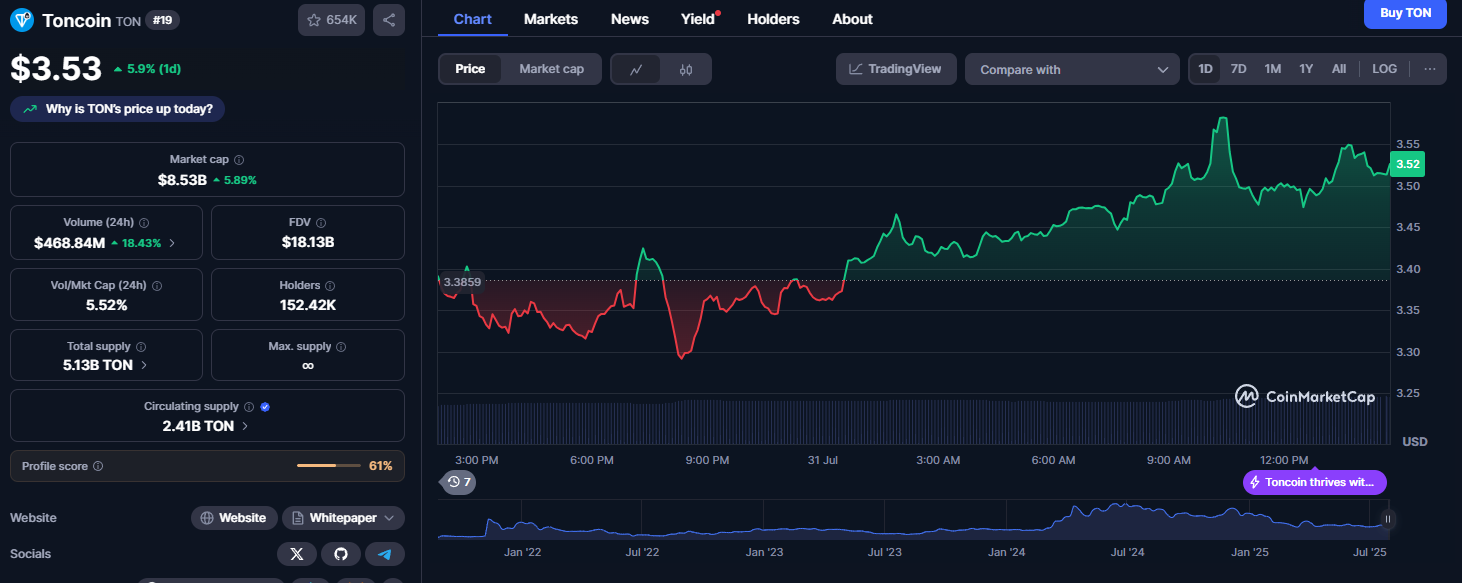The width and height of the screenshot is (1462, 583).
Task: Select the 1M time range
Action: (x=1272, y=69)
